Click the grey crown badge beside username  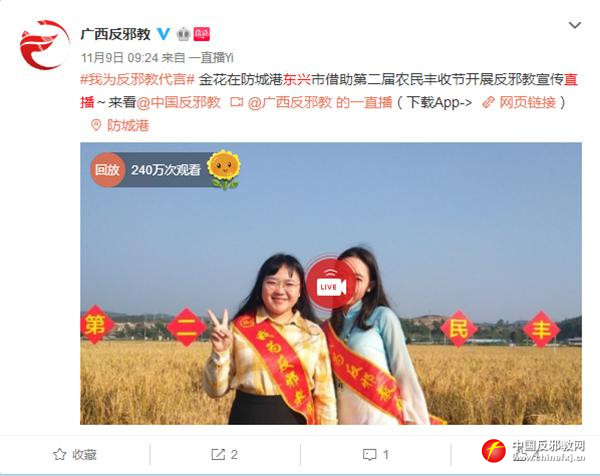[183, 34]
